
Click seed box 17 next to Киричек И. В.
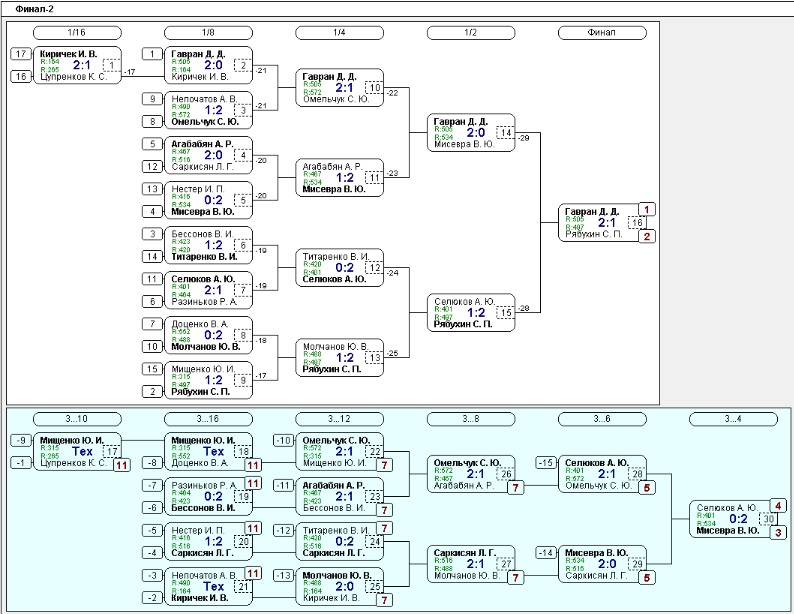tap(21, 54)
